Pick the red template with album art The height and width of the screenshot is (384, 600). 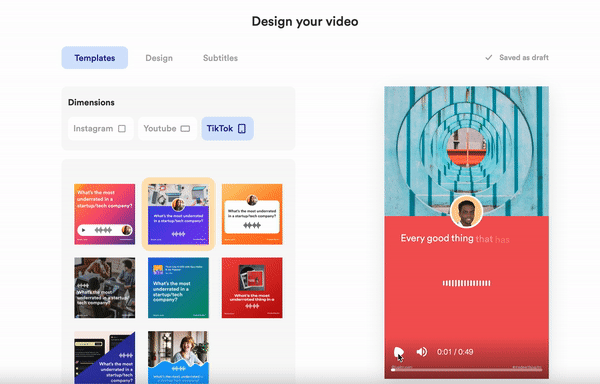pos(252,288)
